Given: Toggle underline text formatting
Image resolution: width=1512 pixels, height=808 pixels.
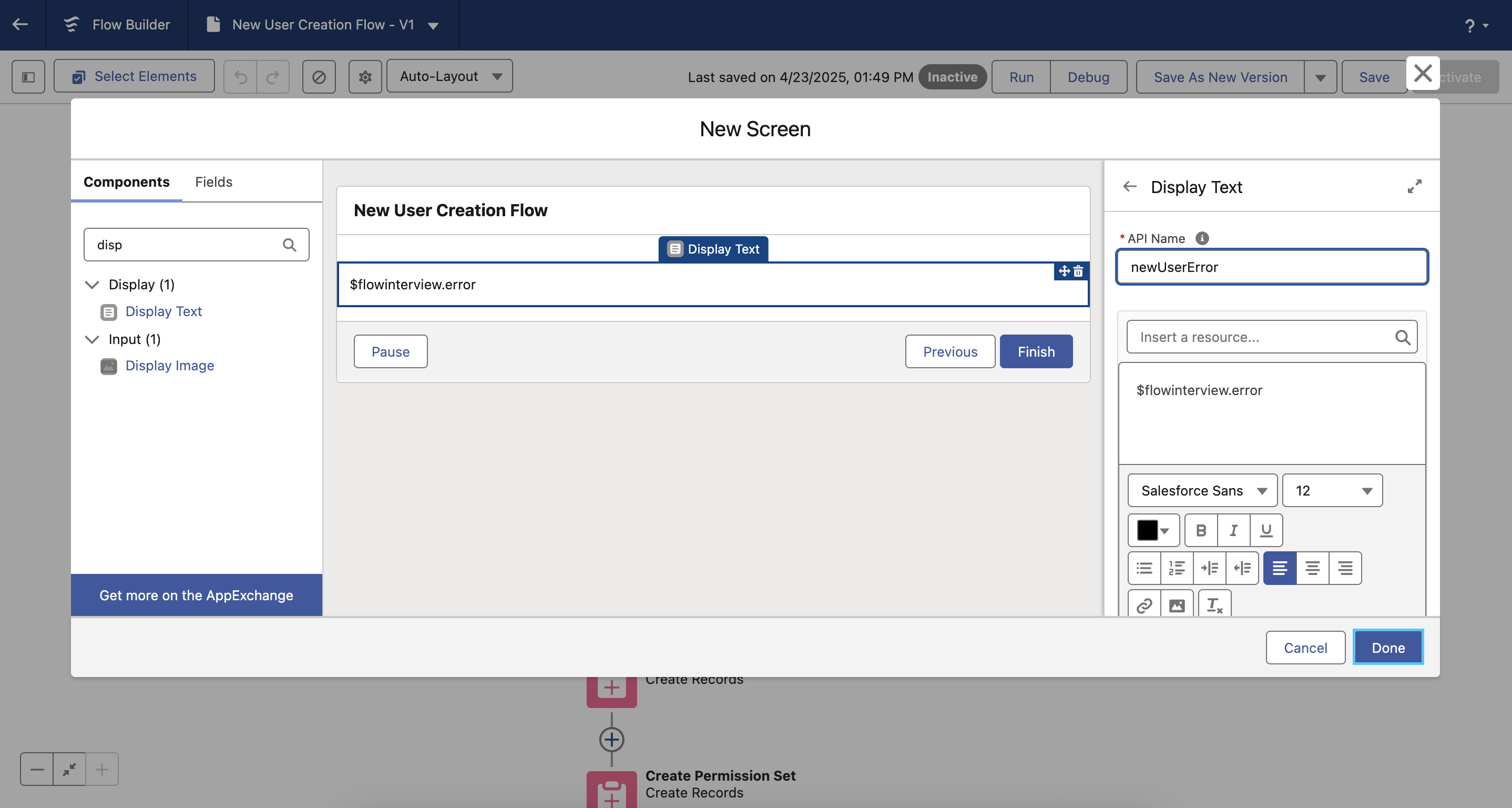Looking at the screenshot, I should [1266, 530].
